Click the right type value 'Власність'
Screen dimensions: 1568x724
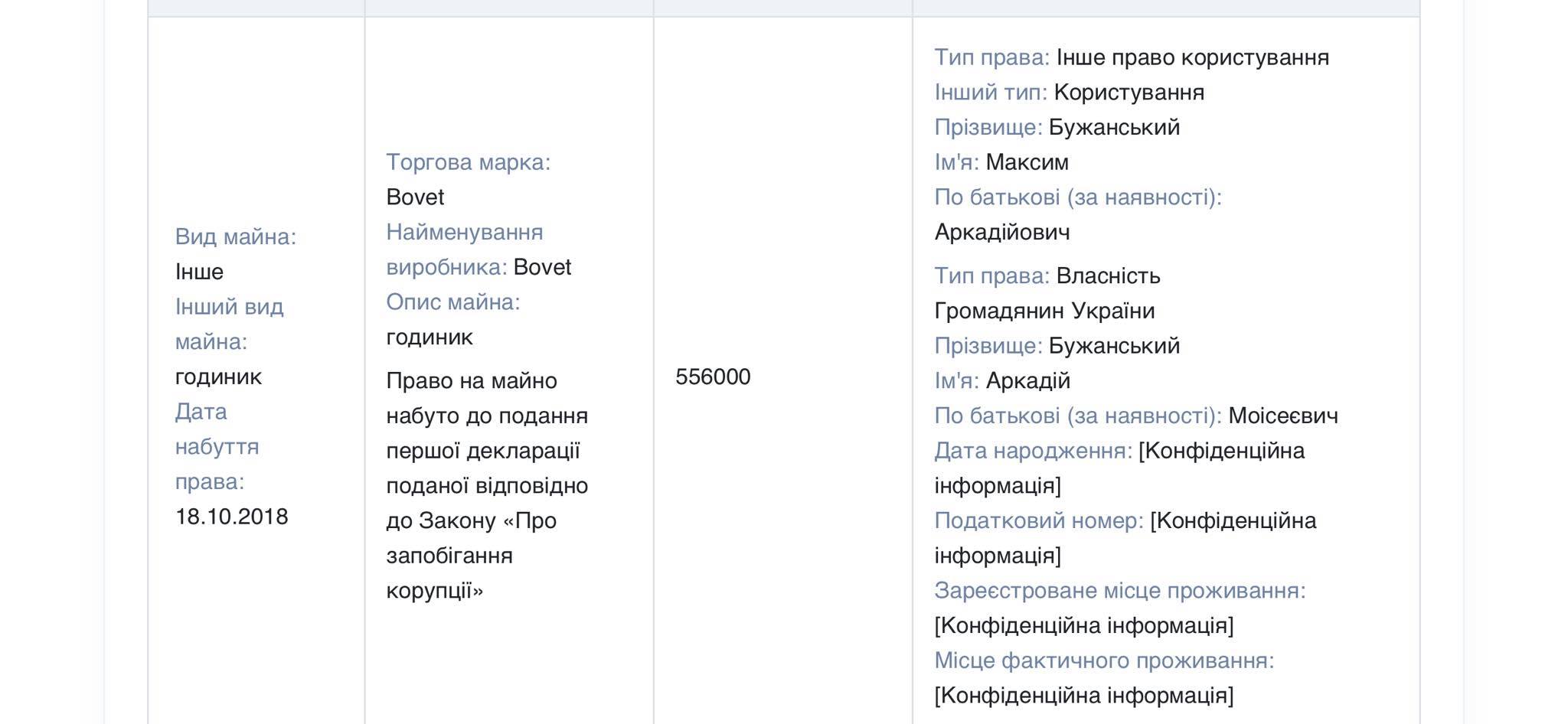point(1108,276)
